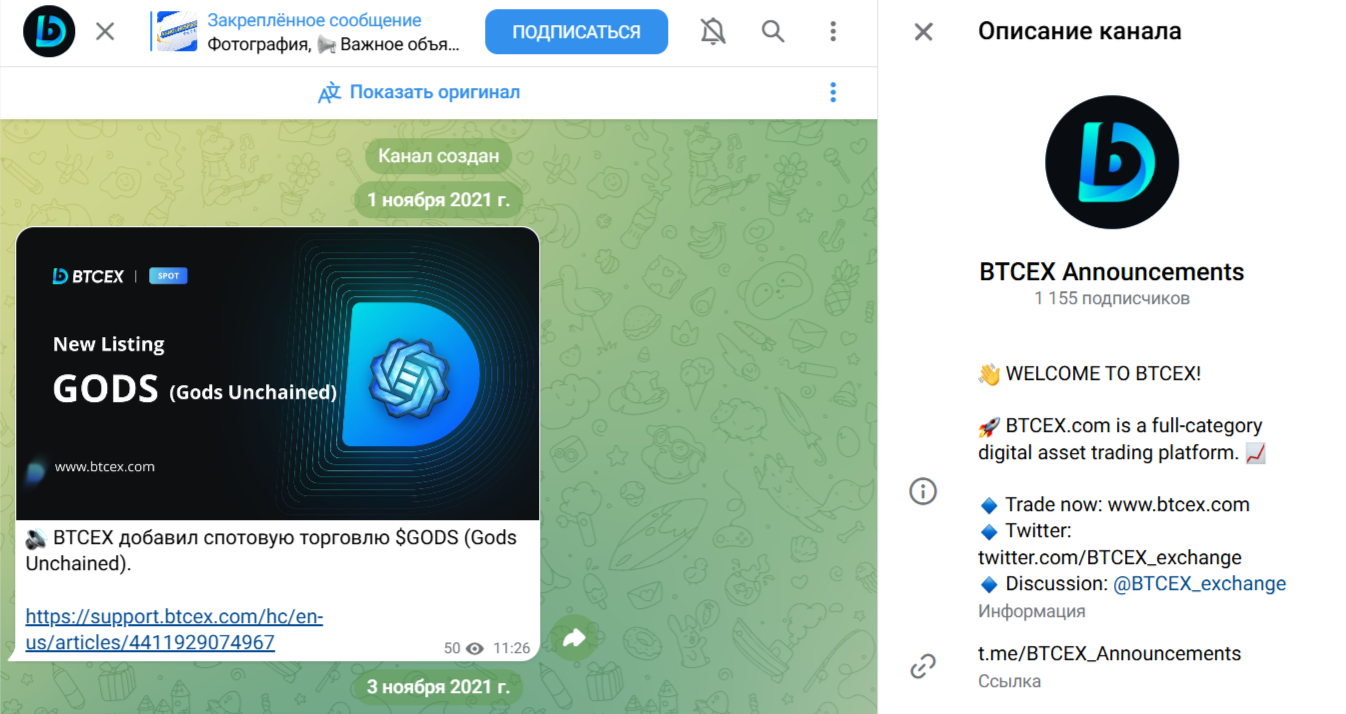Click "Показать оригинал" to show original
Viewport: 1346px width, 714px height.
click(434, 92)
